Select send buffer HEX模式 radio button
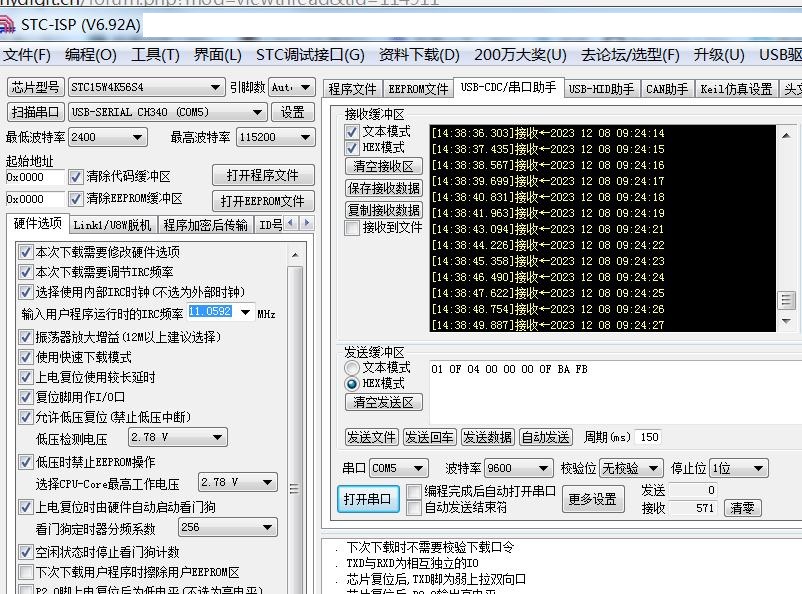 pos(352,384)
